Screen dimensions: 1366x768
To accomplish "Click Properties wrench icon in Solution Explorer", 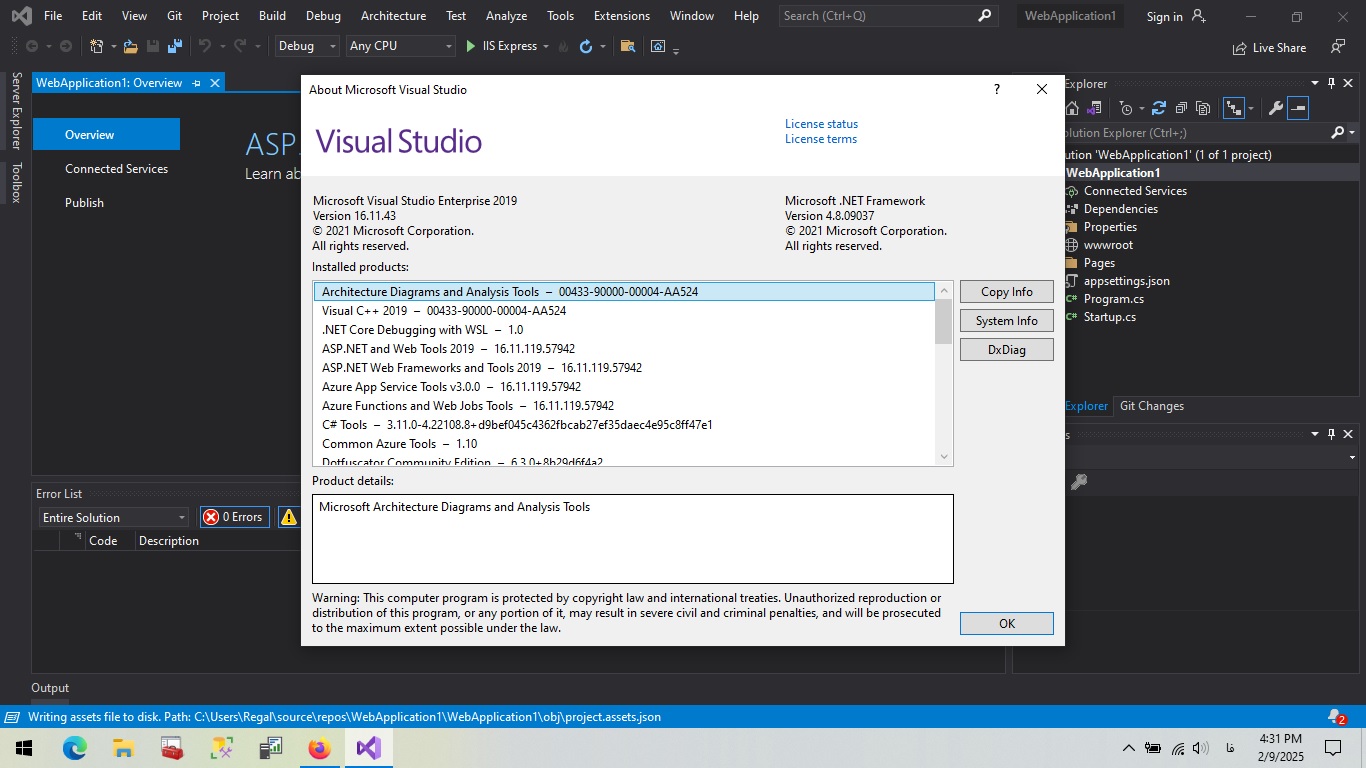I will [x=1275, y=108].
